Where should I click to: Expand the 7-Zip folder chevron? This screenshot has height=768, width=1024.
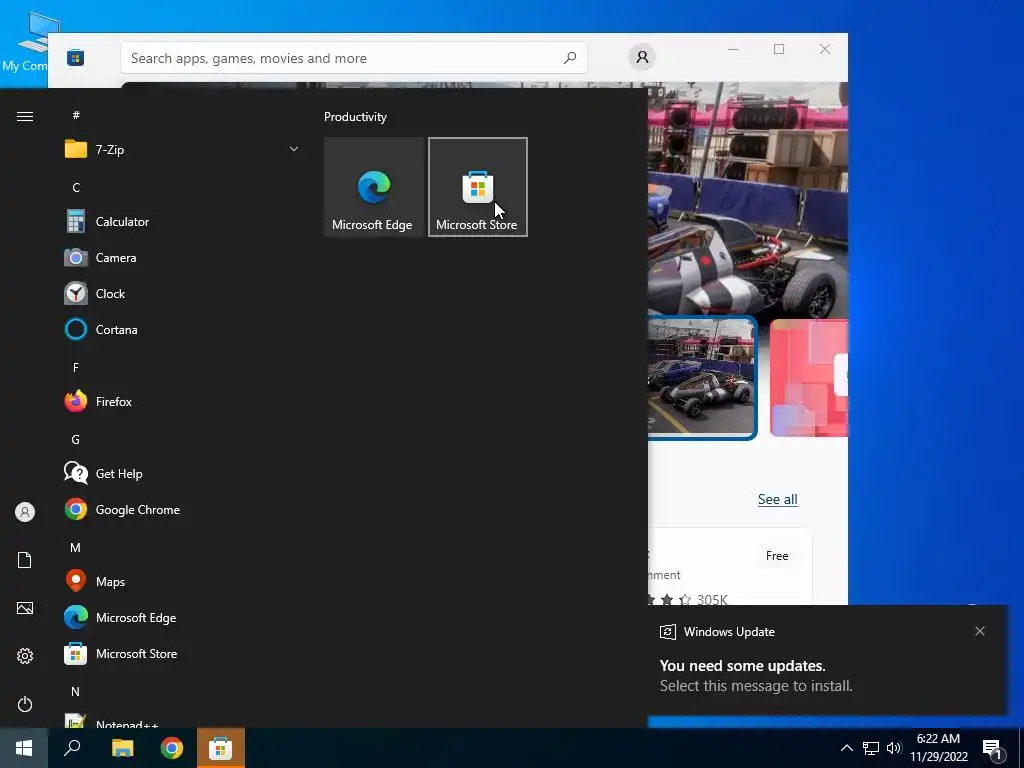click(x=294, y=150)
